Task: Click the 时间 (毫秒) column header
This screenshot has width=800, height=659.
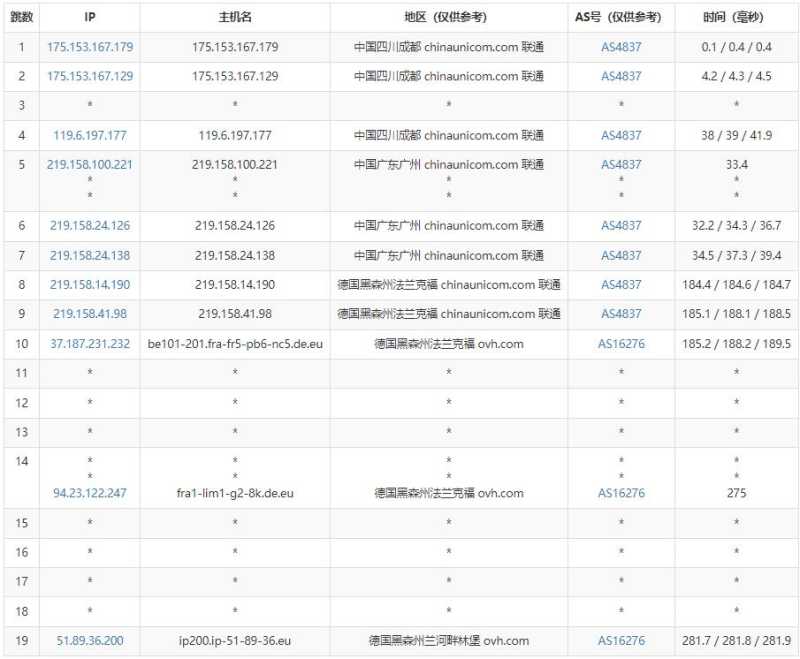Action: [733, 17]
